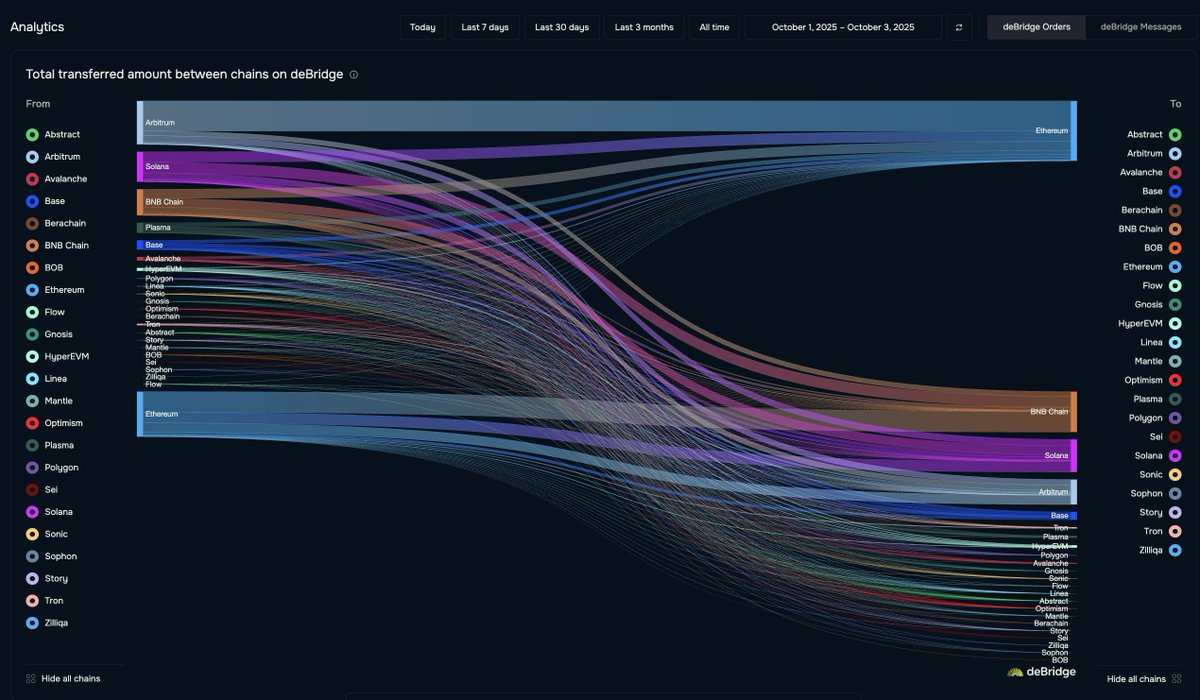Click Sophon ring icon in From list
1200x700 pixels.
[x=32, y=556]
